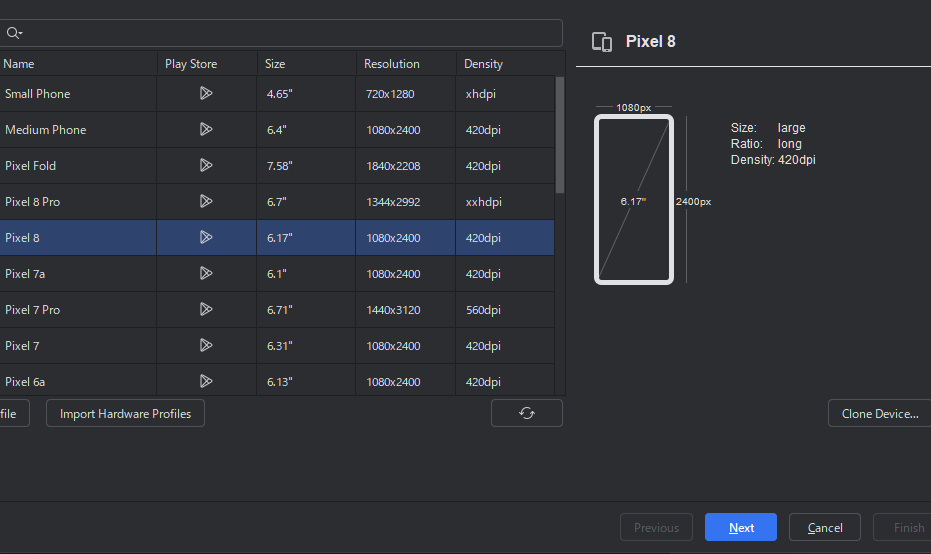Click the search magnifier icon

tap(14, 33)
